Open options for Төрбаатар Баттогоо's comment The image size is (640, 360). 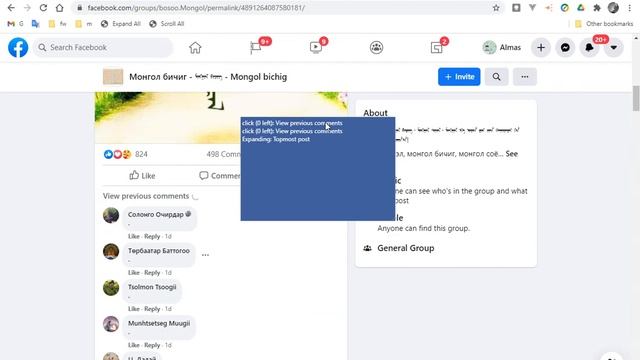(x=205, y=255)
